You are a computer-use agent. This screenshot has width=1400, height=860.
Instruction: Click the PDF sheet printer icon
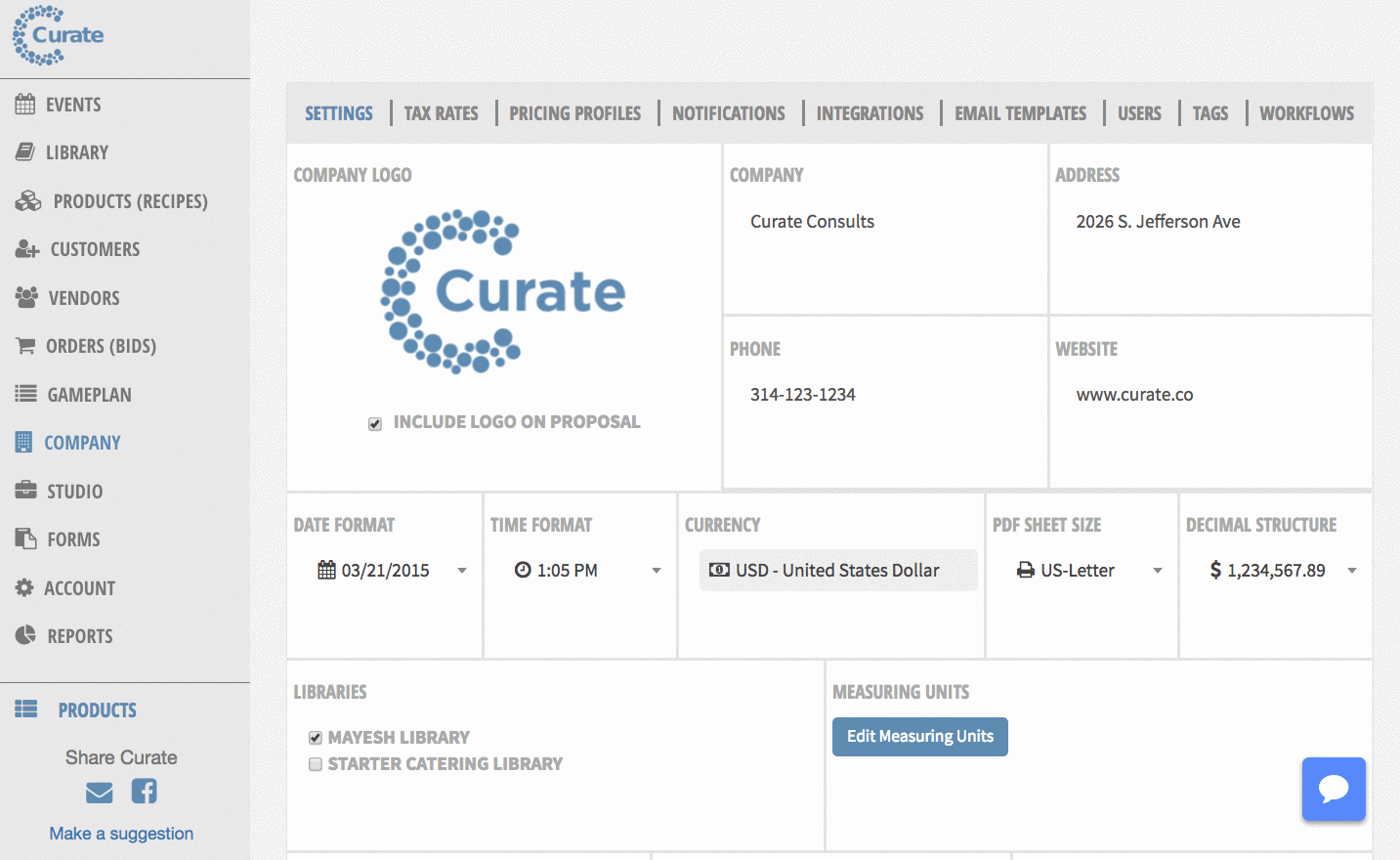1026,570
